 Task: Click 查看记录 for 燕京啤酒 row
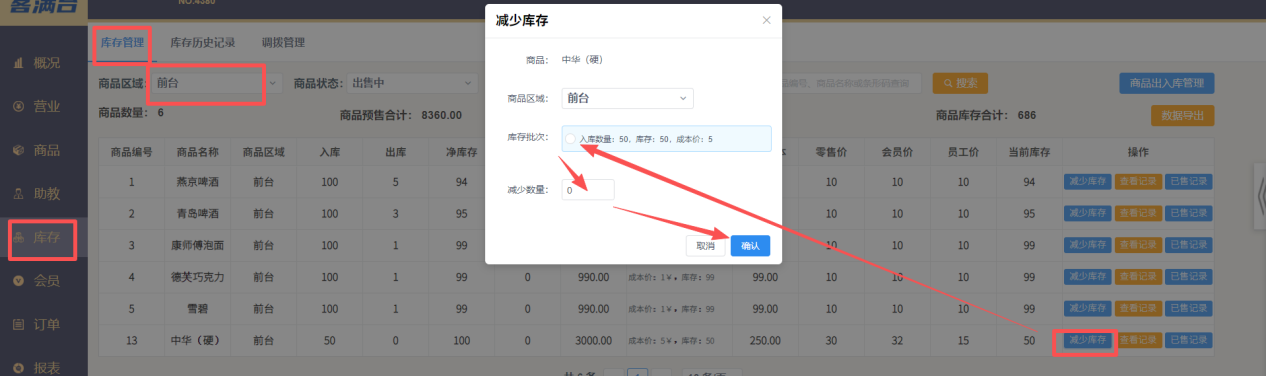pyautogui.click(x=1137, y=182)
